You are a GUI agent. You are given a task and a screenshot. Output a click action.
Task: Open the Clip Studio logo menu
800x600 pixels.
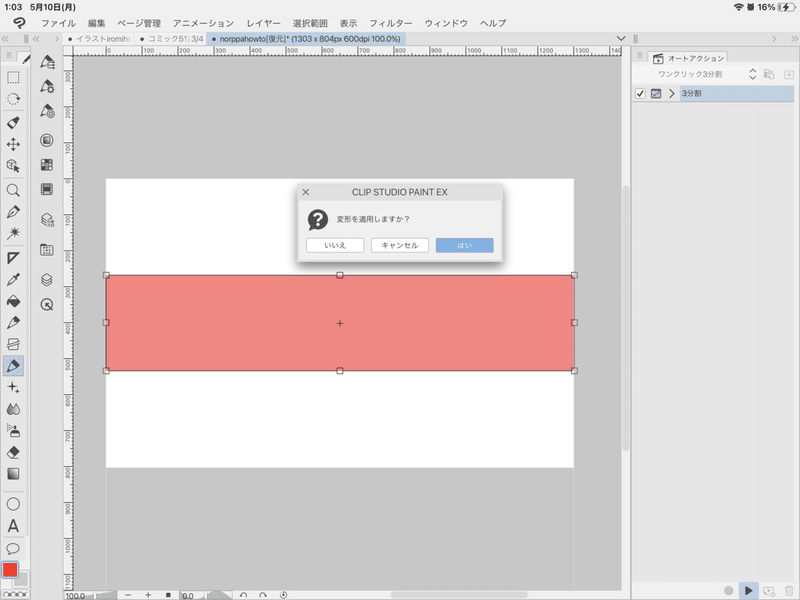19,23
